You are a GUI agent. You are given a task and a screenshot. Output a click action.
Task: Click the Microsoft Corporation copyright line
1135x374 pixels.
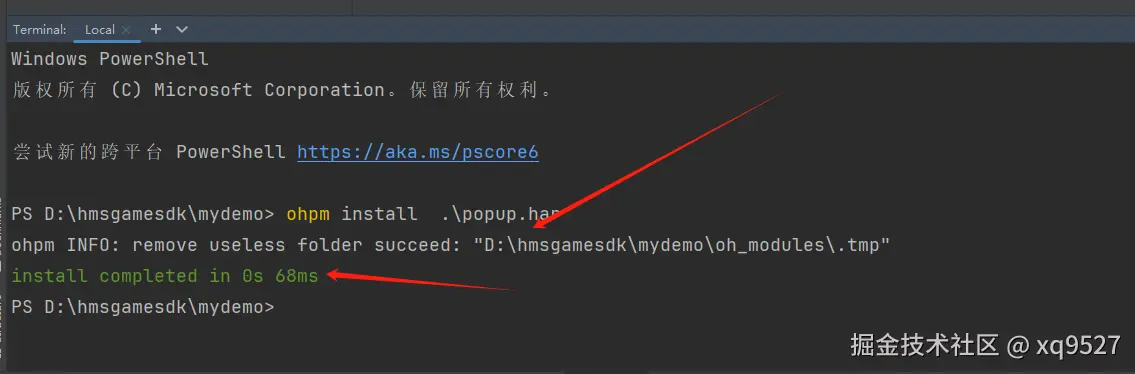pos(282,90)
